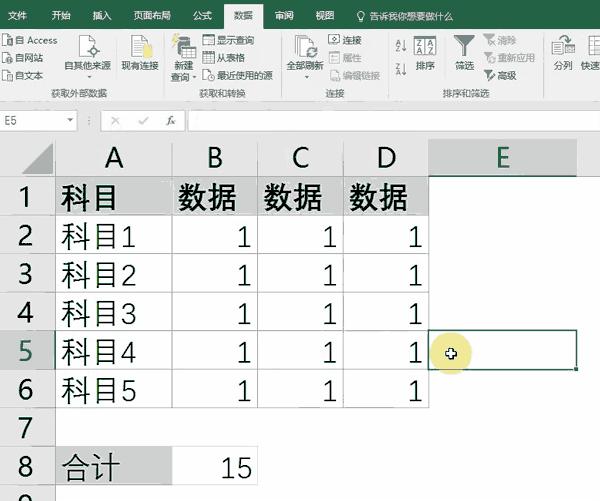
Task: Click 分列 text to columns
Action: [563, 53]
